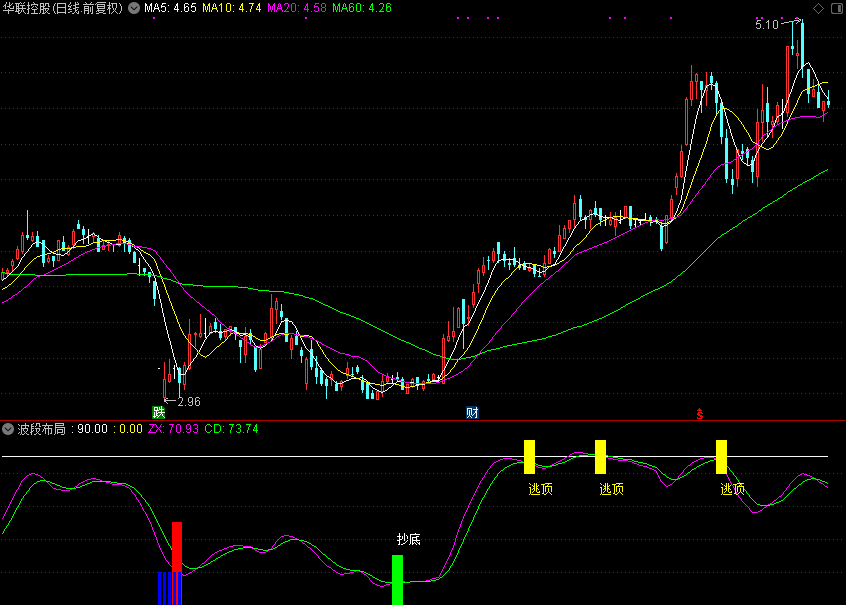846x605 pixels.
Task: Select the green 抄底 signal bar
Action: pyautogui.click(x=398, y=580)
